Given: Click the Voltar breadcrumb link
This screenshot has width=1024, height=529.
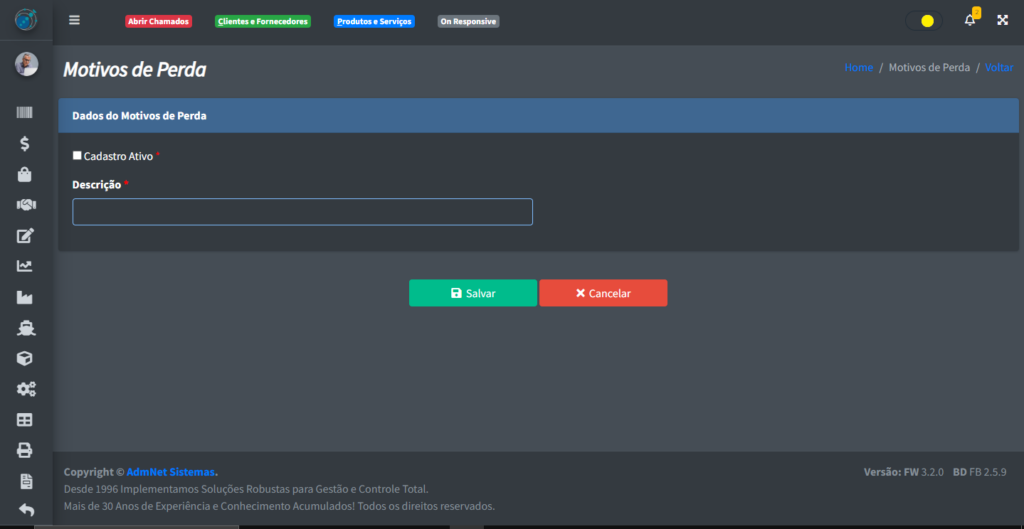Looking at the screenshot, I should (998, 68).
